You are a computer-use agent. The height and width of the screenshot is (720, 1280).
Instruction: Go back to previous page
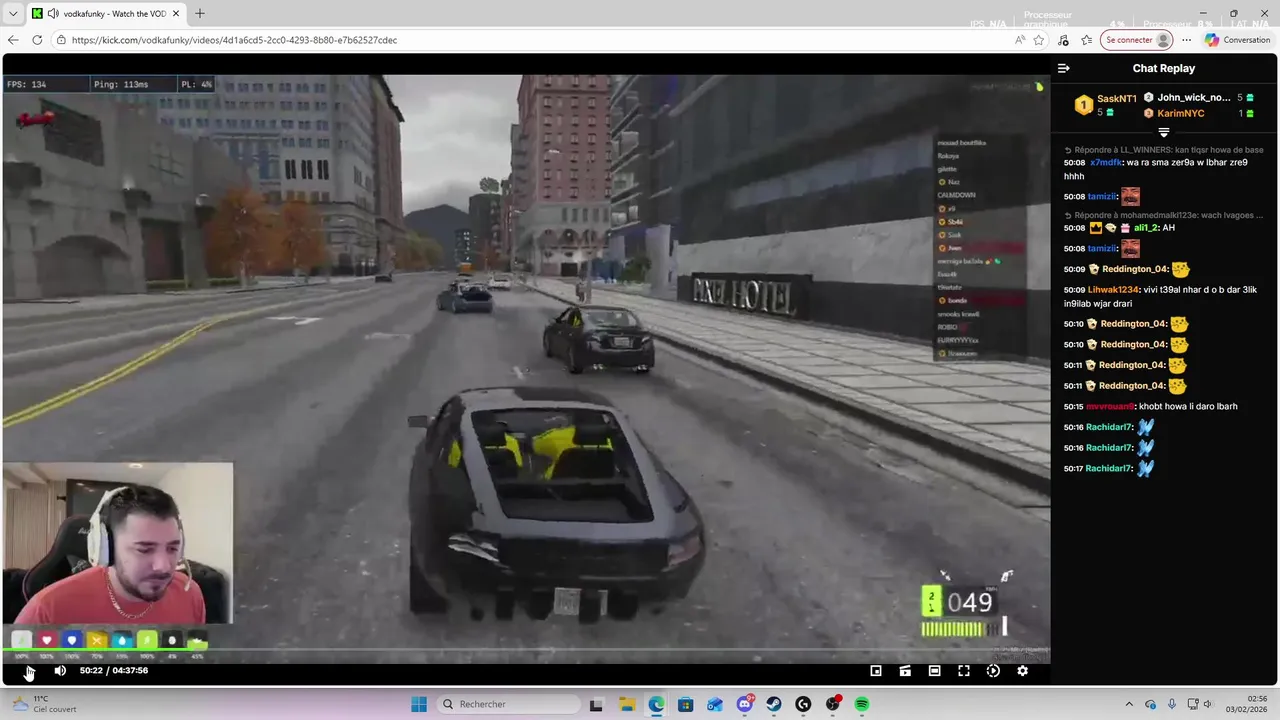point(13,40)
